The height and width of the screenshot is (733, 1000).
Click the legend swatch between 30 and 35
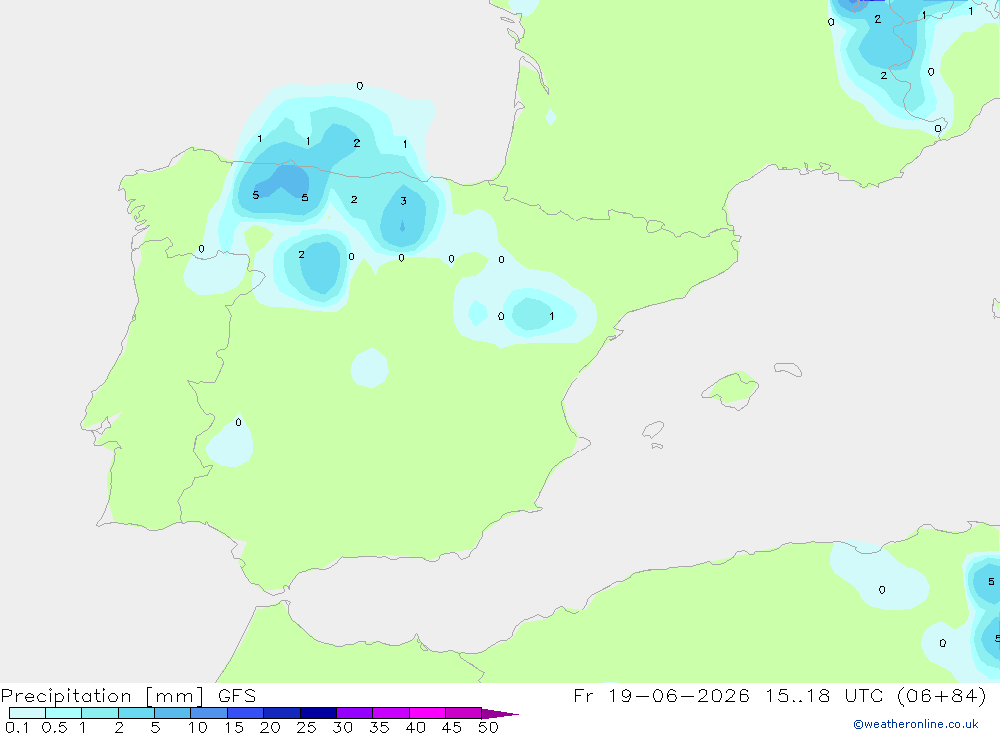pyautogui.click(x=355, y=713)
